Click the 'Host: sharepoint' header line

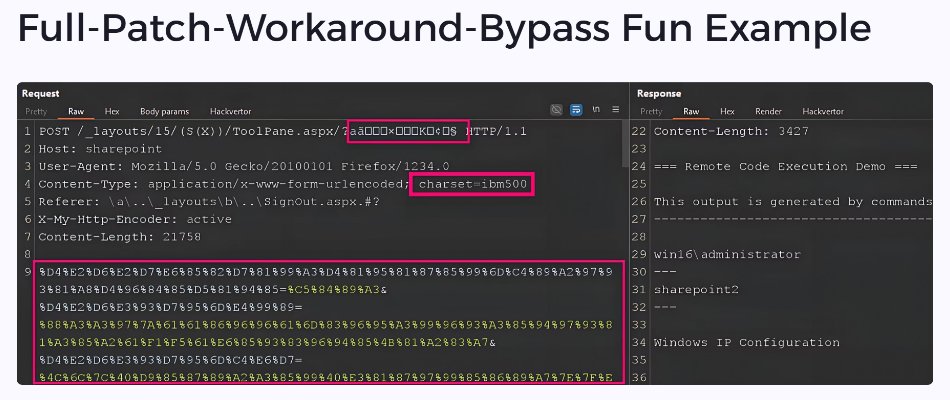pos(101,149)
